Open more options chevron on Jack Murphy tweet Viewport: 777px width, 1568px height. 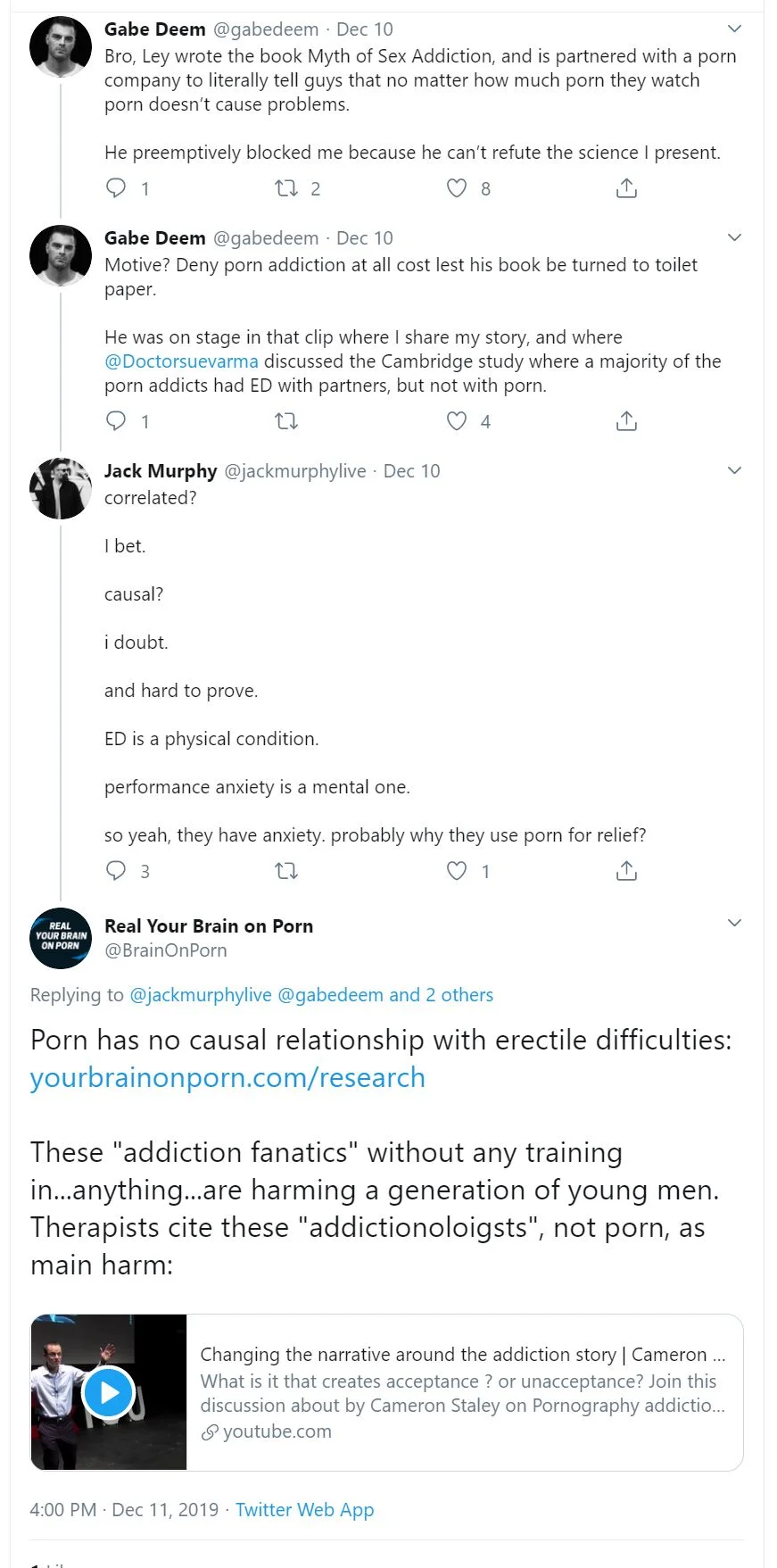[x=734, y=470]
